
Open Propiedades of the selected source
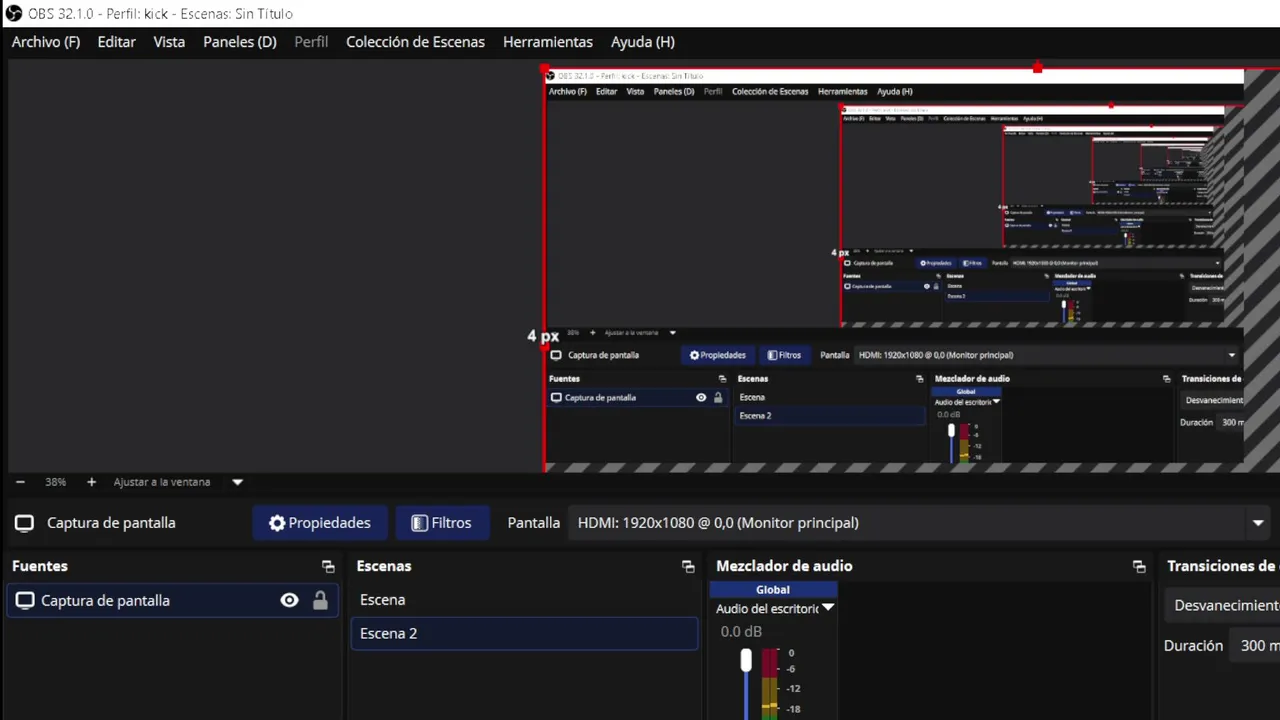click(320, 523)
